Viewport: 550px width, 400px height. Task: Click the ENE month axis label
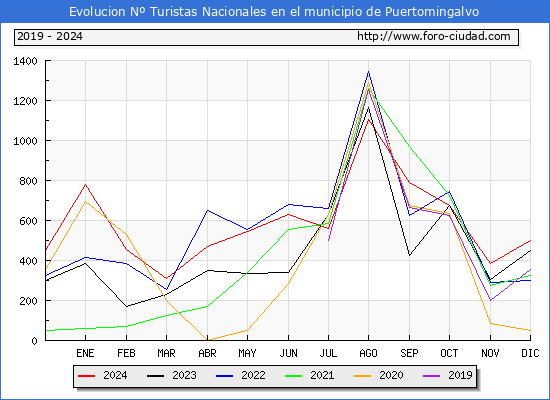click(x=85, y=353)
